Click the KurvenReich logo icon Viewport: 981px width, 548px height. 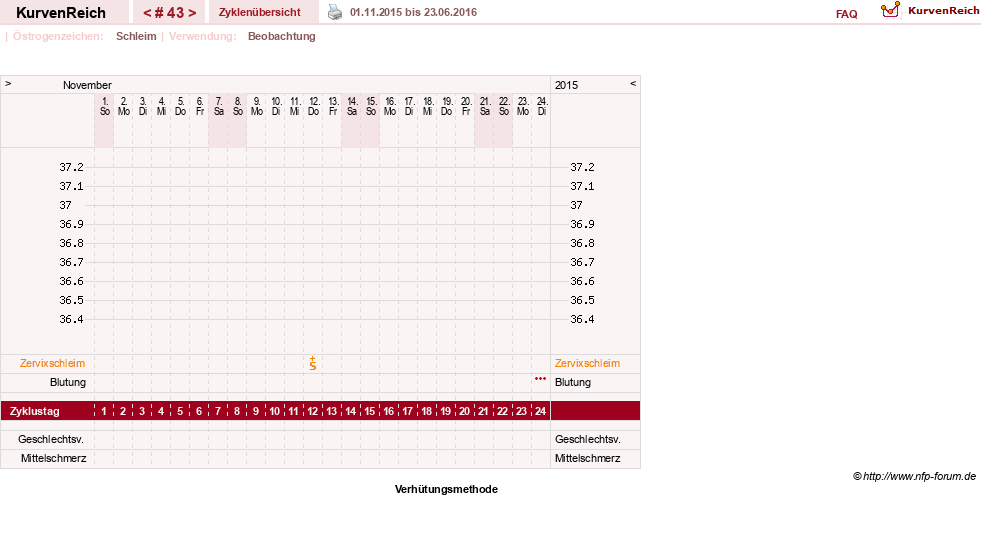point(890,10)
